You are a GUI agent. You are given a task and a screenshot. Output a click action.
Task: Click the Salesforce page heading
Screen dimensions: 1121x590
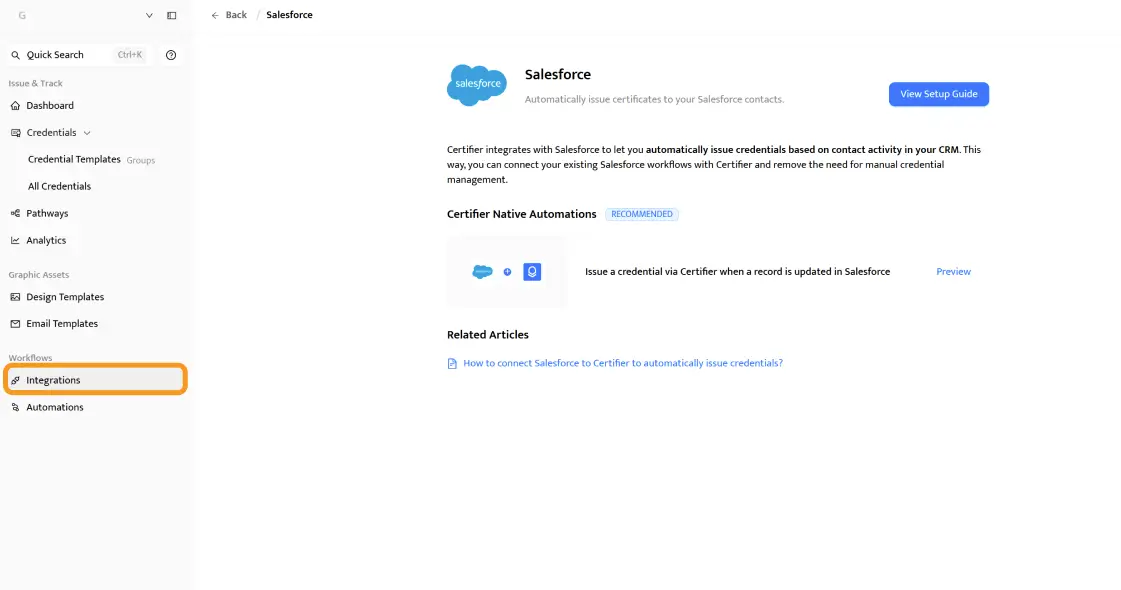pyautogui.click(x=558, y=74)
